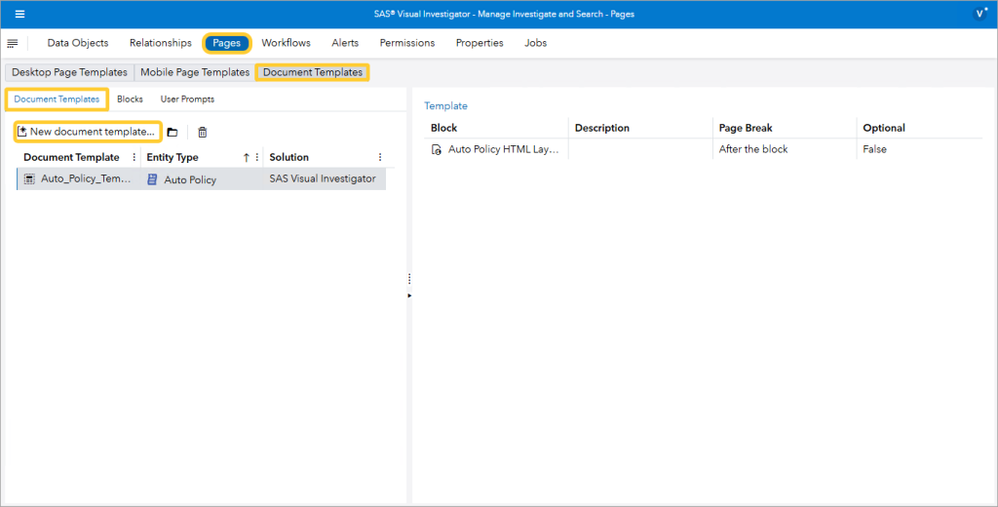Image resolution: width=998 pixels, height=507 pixels.
Task: Sort by Entity Type ascending arrow
Action: tap(246, 157)
